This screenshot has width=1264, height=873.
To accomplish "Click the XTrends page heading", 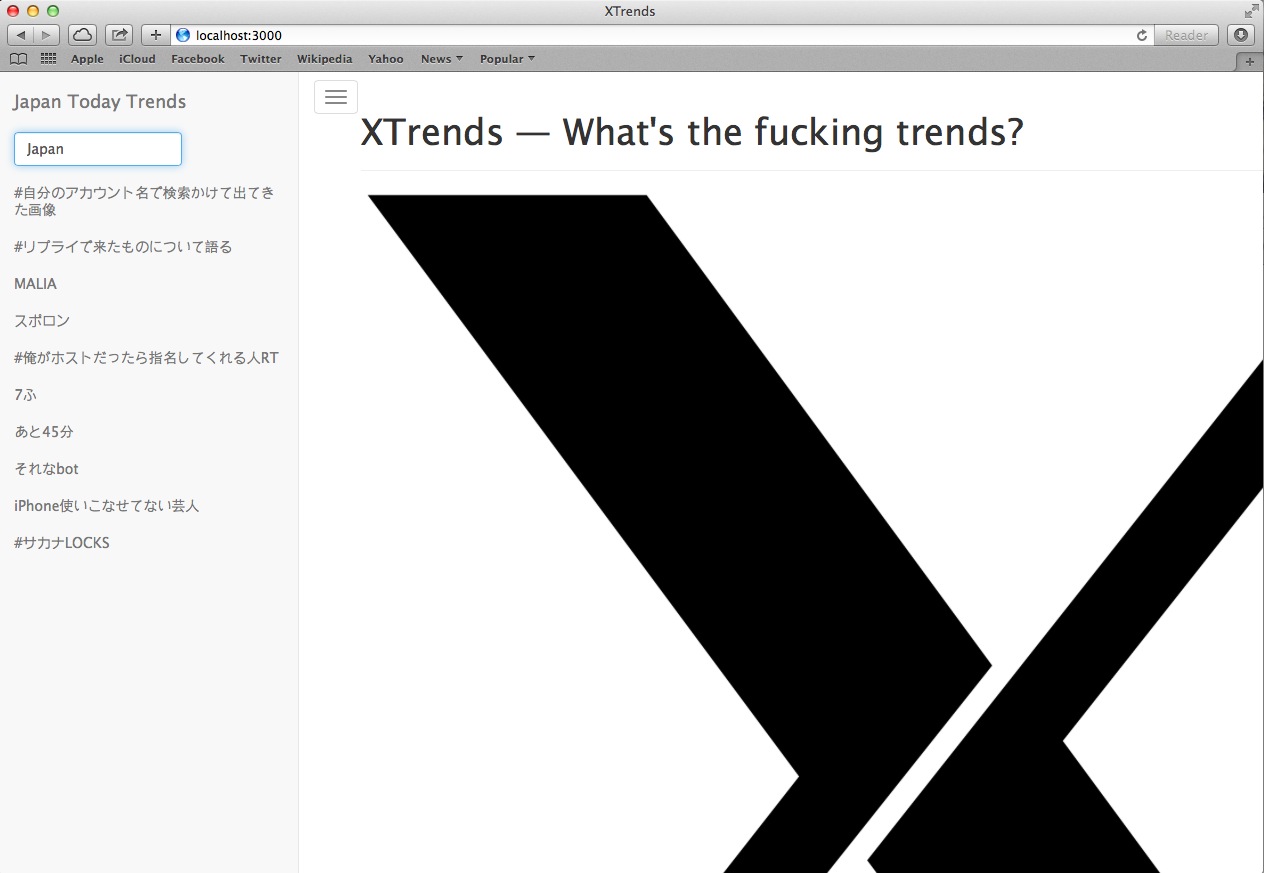I will point(692,132).
